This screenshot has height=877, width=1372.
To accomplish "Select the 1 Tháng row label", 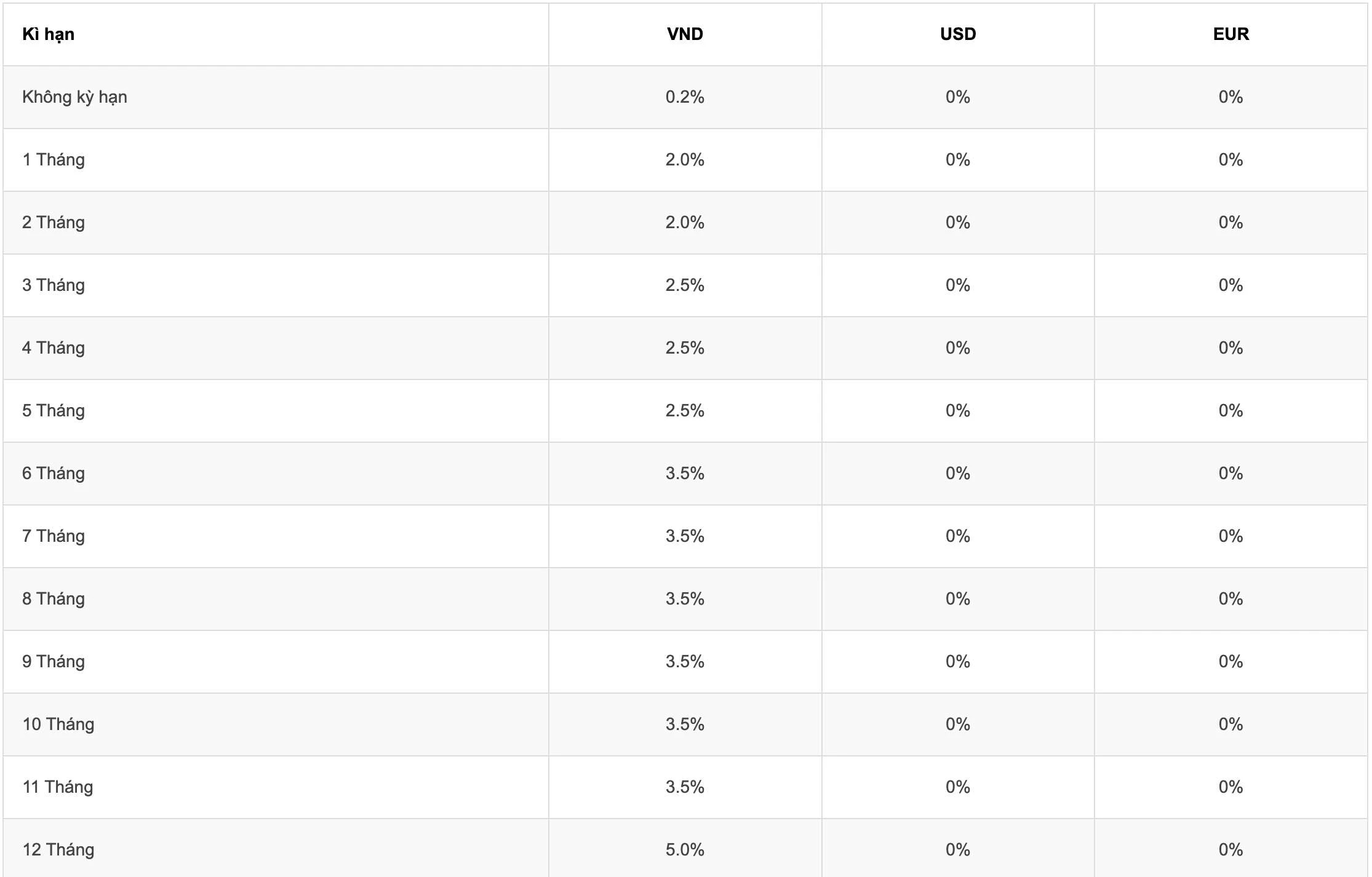I will point(54,160).
